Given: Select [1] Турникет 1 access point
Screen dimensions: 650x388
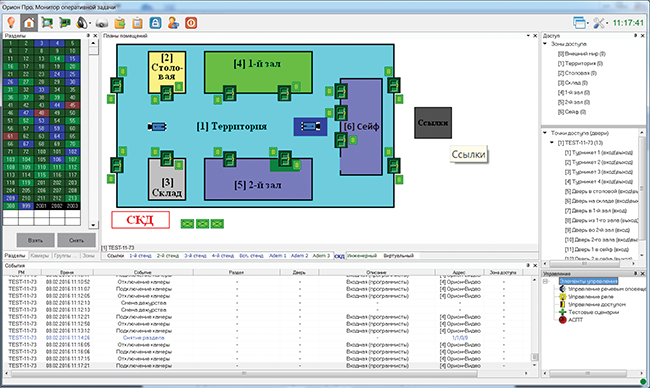Looking at the screenshot, I should [599, 153].
